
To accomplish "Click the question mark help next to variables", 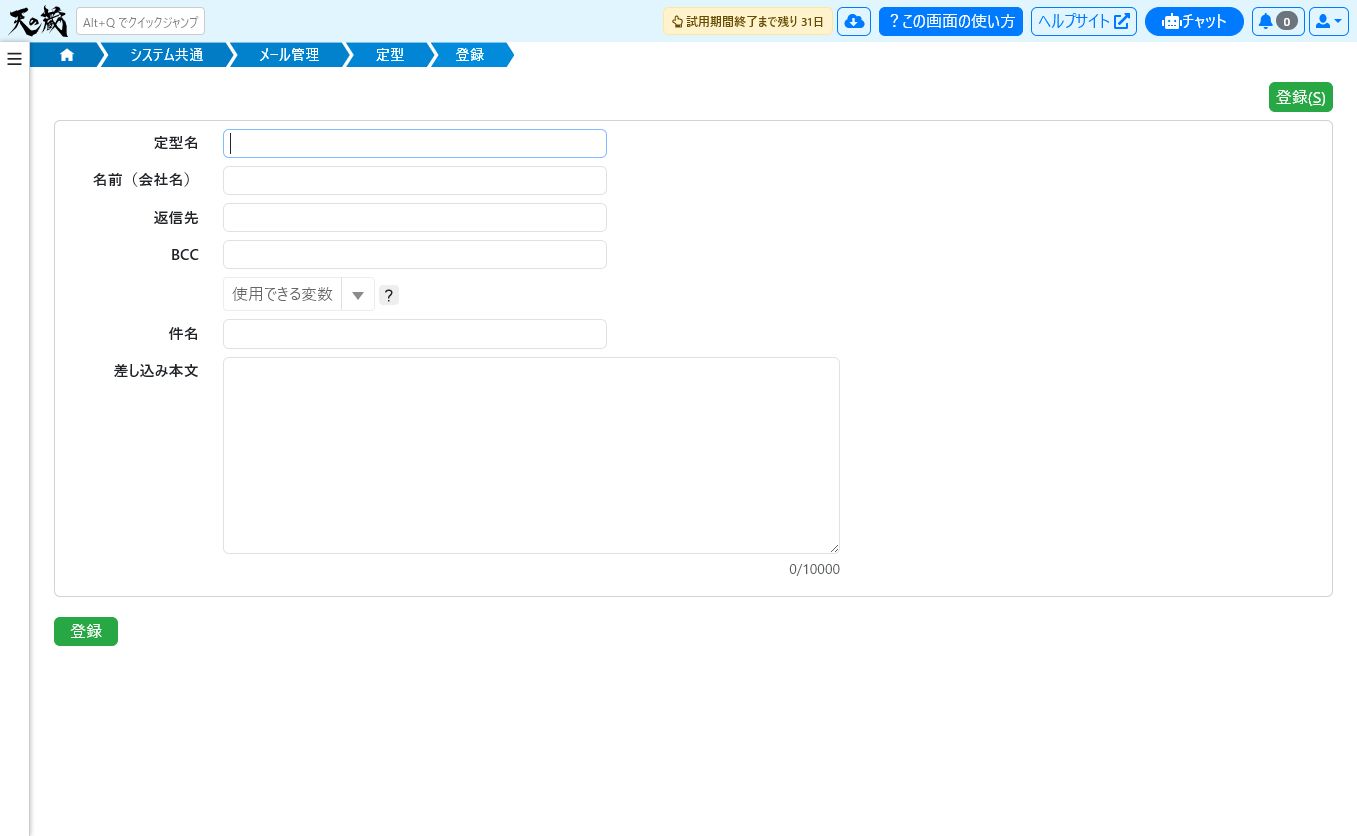I will coord(389,295).
